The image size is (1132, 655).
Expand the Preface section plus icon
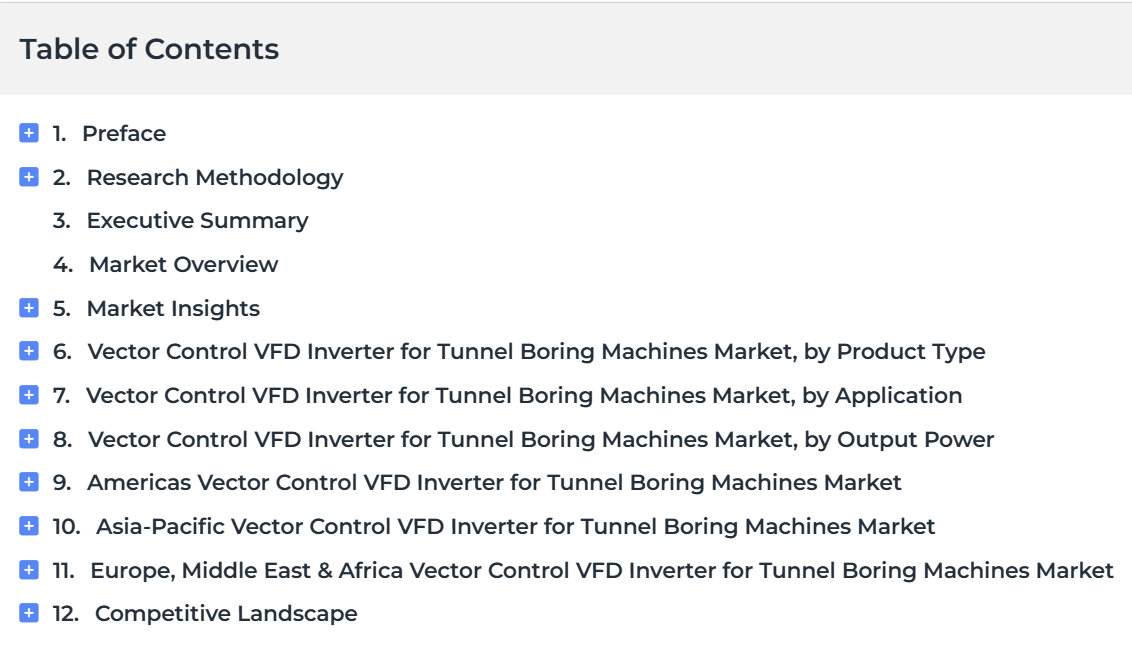[x=29, y=133]
